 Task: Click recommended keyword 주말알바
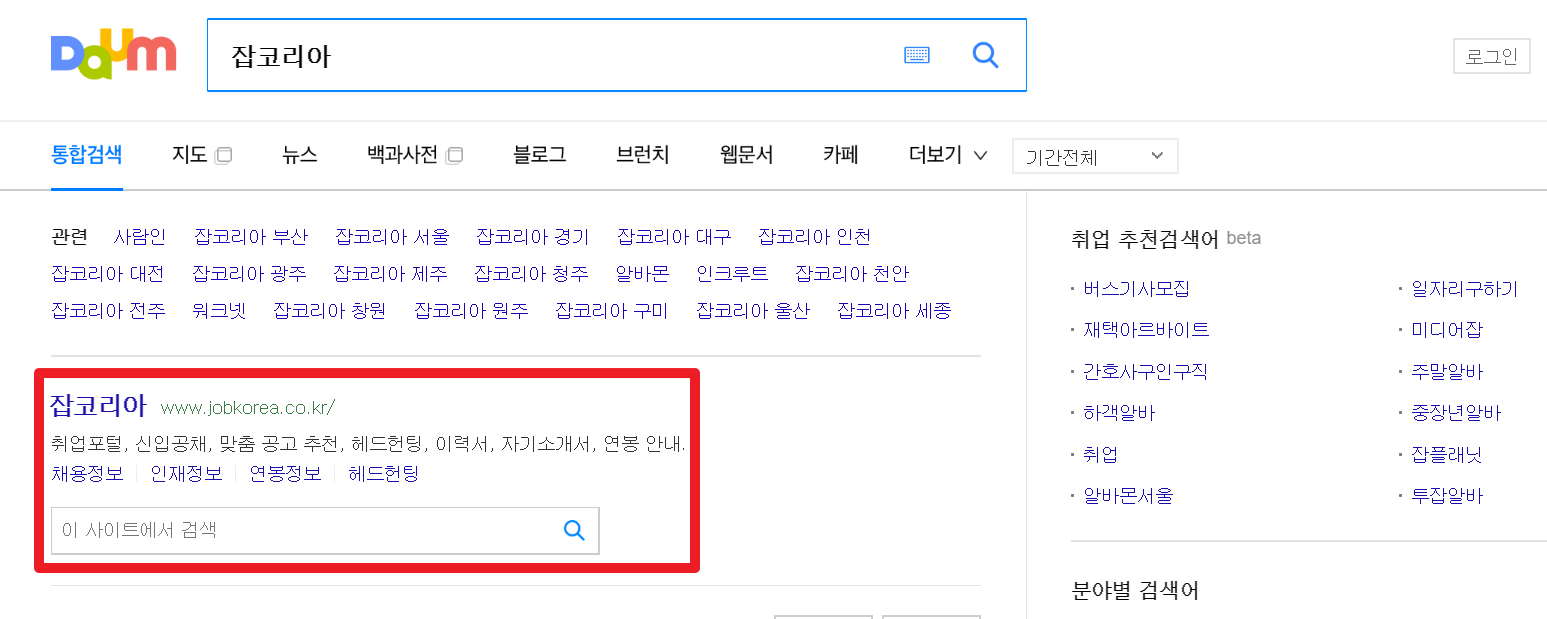tap(1447, 372)
